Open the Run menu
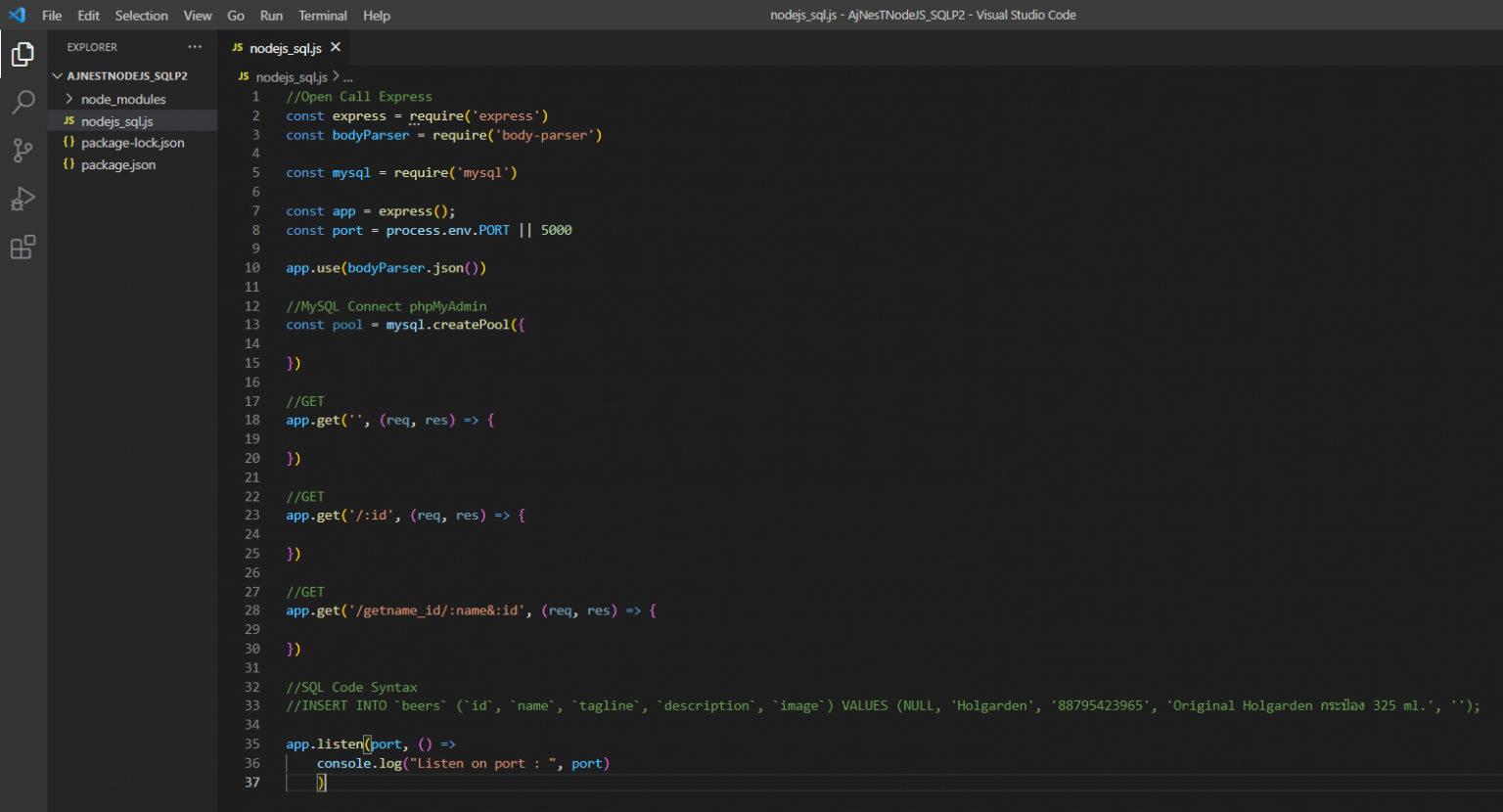 coord(271,16)
